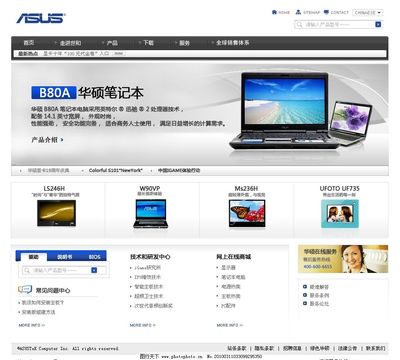Screen dimensions: 400x360
Task: Click the UFOTO UF735 product title
Action: (x=339, y=188)
